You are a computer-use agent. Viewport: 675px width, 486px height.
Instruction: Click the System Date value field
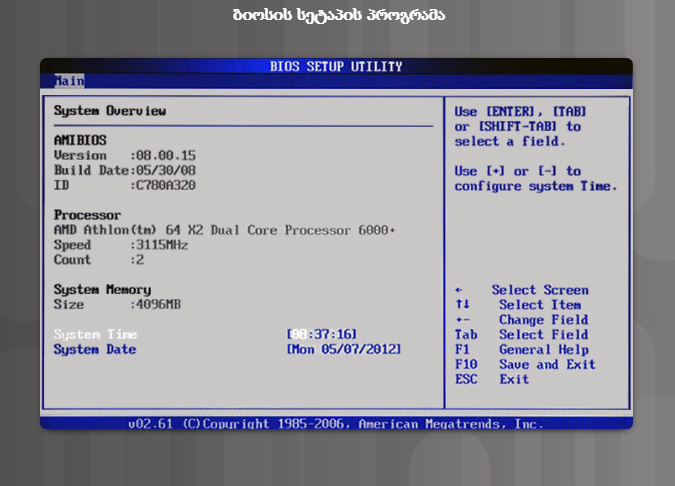point(343,349)
